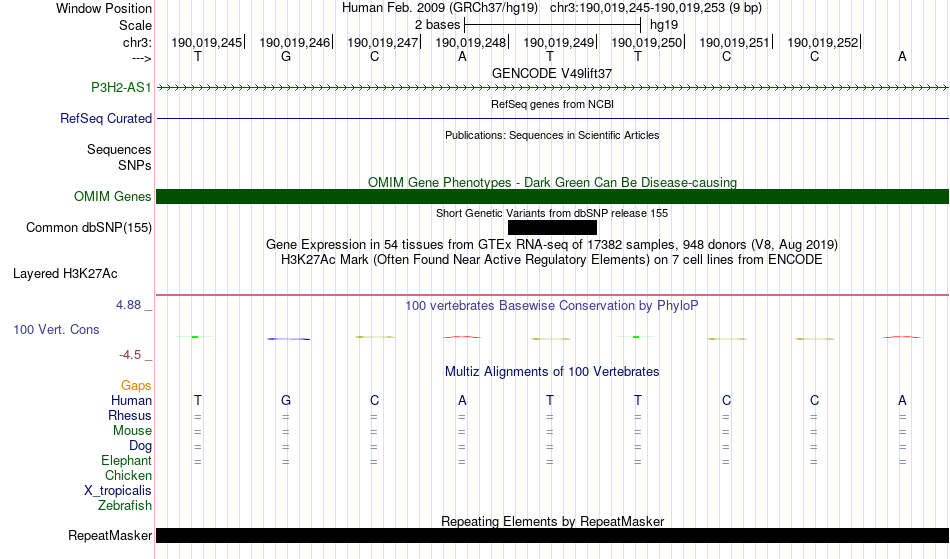This screenshot has width=950, height=559.
Task: Click the hg19 label beside the scale bar
Action: tap(664, 25)
